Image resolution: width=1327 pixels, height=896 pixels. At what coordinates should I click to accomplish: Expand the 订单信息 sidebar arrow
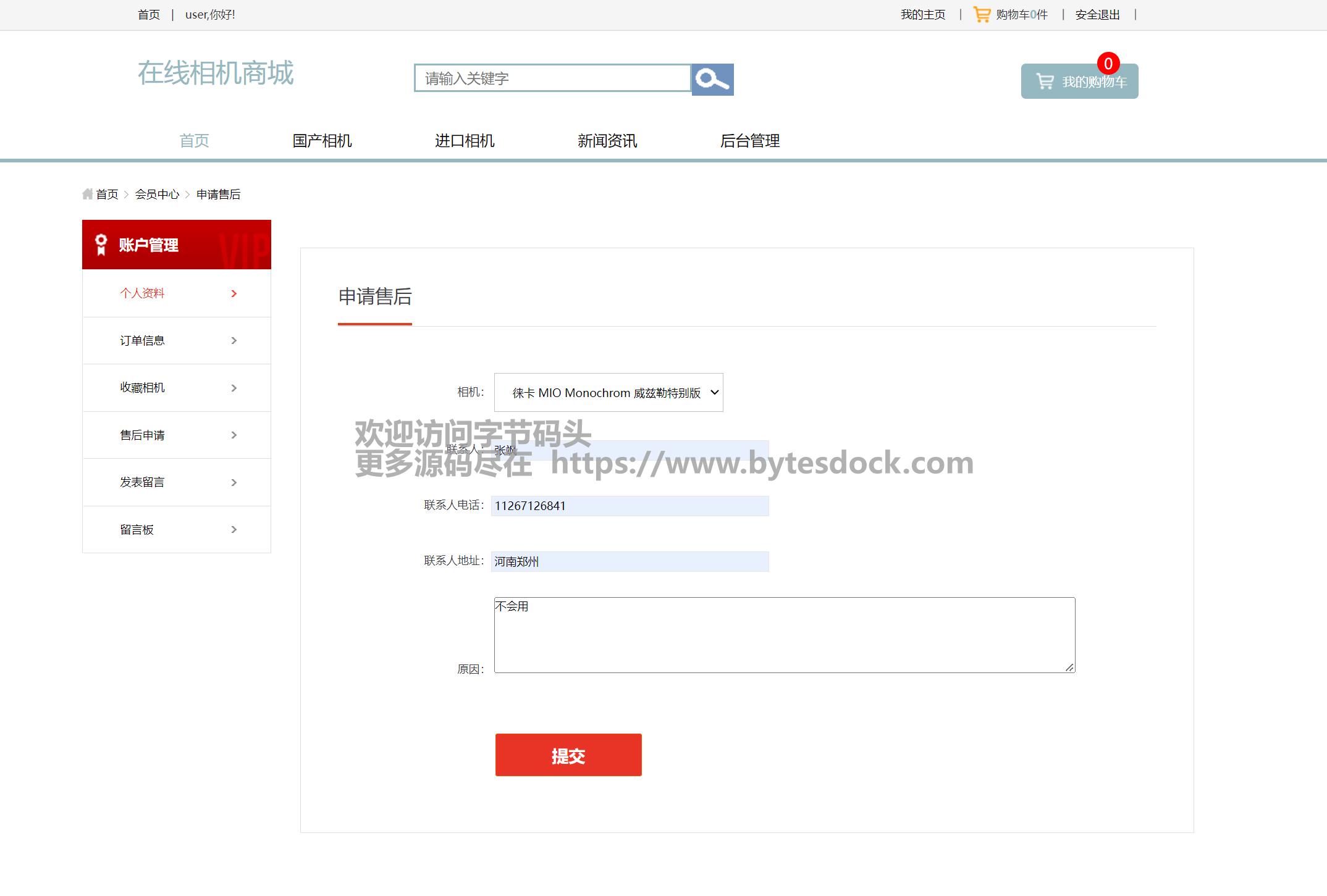click(x=234, y=341)
